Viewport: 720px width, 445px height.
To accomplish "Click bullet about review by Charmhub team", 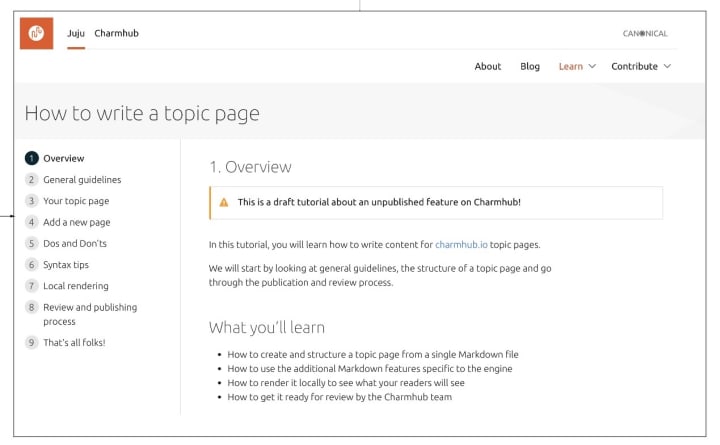I will 339,397.
